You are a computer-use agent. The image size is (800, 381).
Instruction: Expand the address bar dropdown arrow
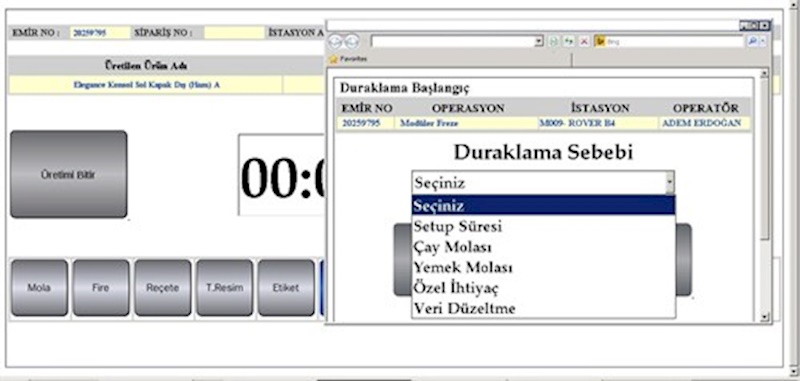click(539, 42)
